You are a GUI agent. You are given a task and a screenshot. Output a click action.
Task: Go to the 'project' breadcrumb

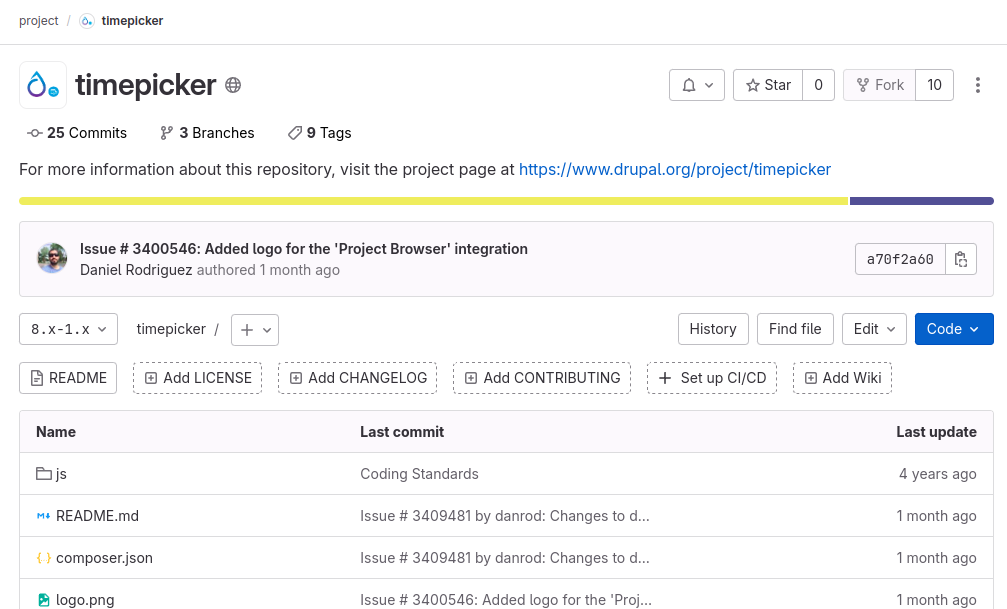coord(39,21)
